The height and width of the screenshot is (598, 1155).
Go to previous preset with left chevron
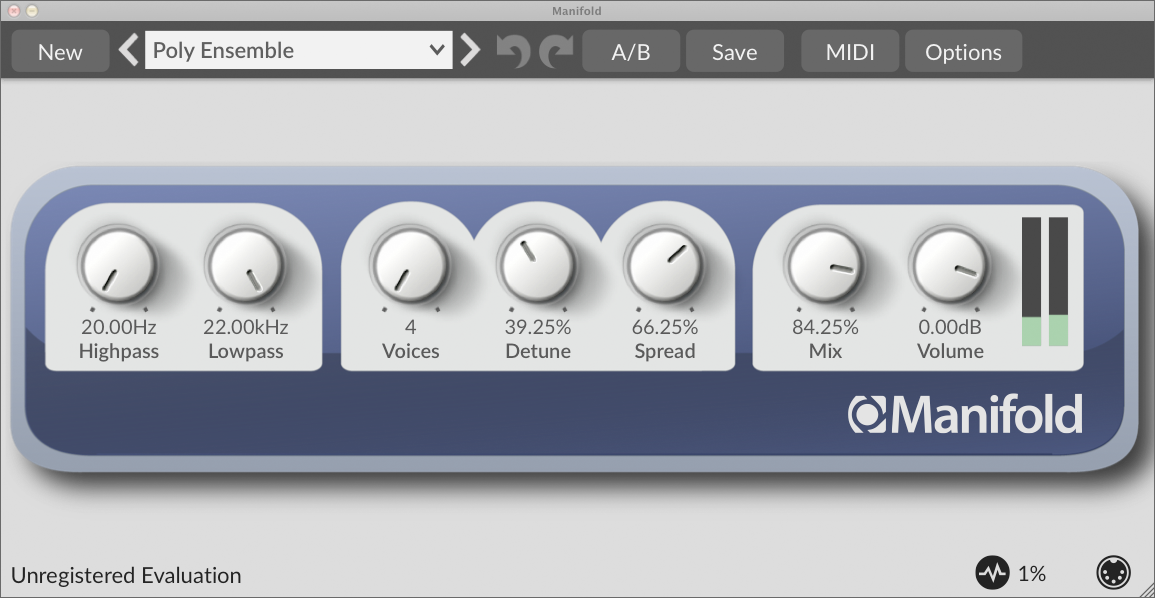point(128,49)
